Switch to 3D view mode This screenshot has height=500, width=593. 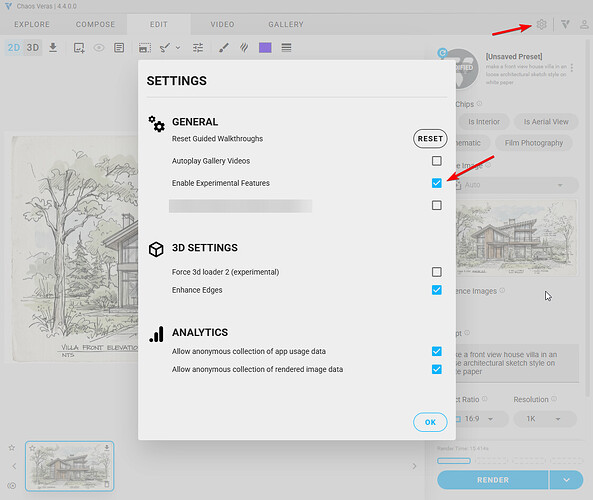coord(33,48)
